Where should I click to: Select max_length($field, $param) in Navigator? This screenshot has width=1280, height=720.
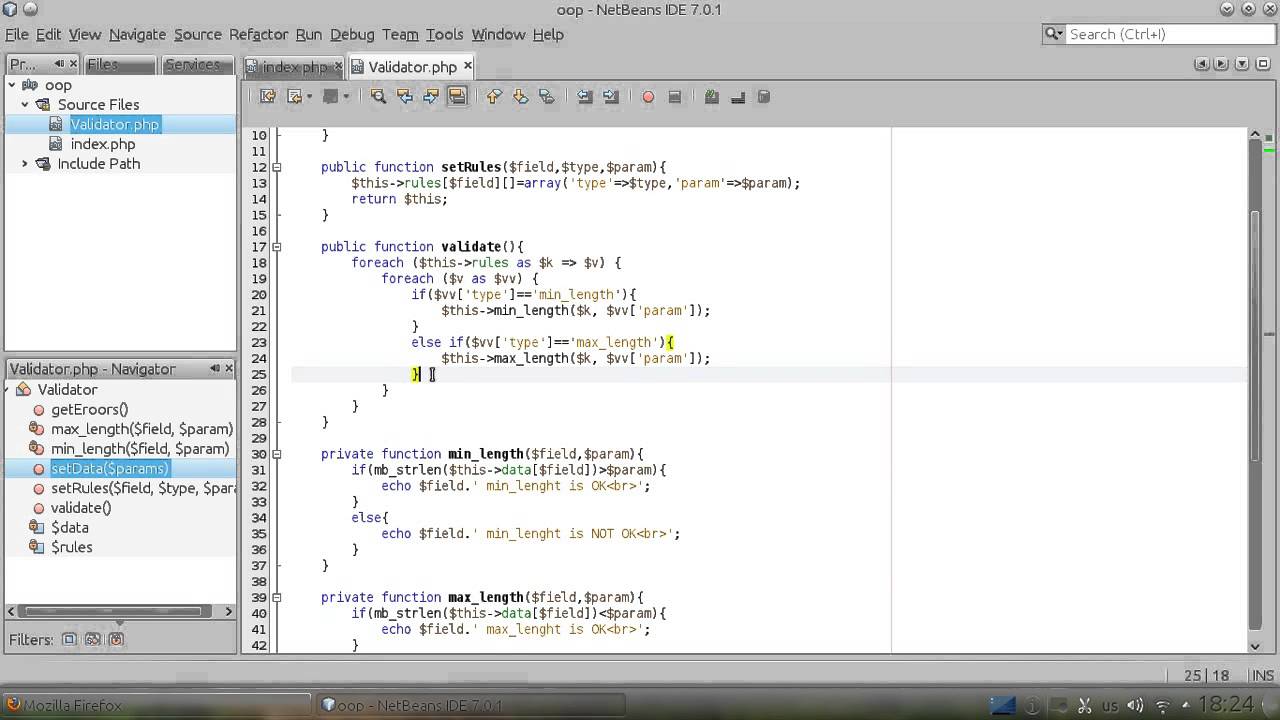tap(142, 429)
